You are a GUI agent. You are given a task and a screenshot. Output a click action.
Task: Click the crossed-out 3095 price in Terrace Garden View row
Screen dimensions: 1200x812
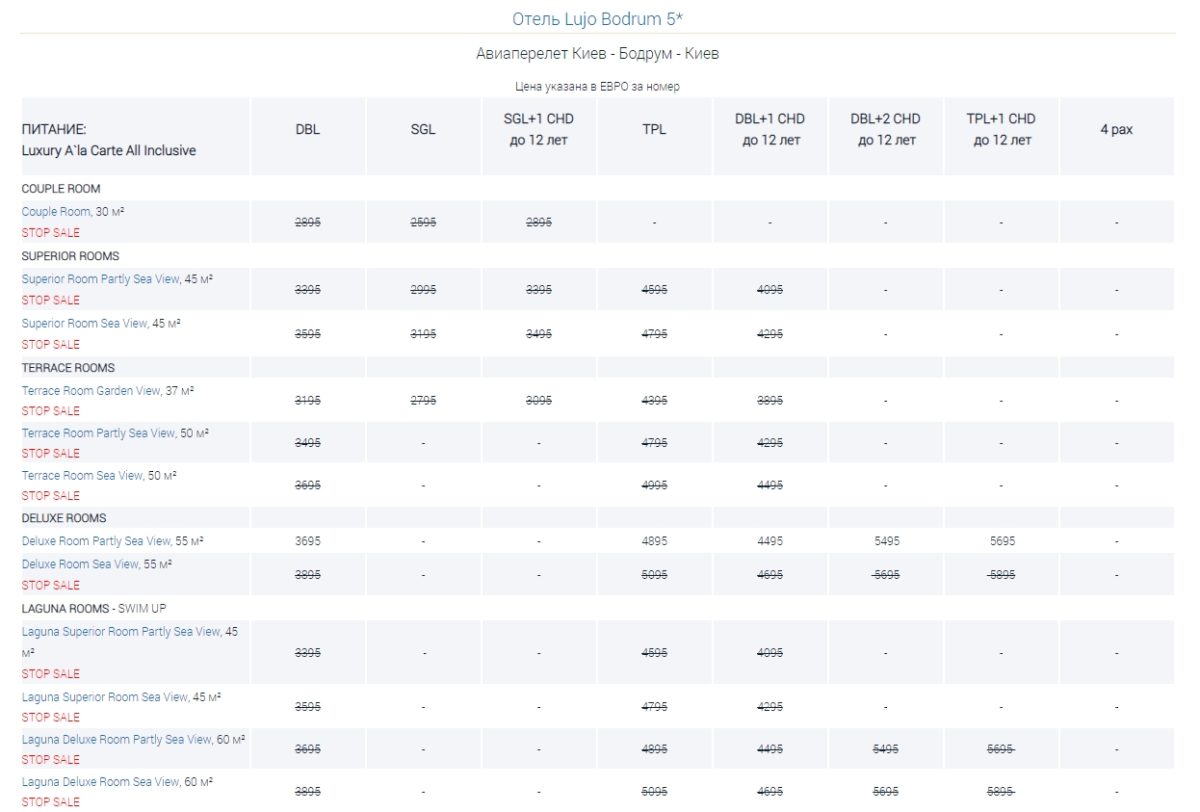coord(539,401)
